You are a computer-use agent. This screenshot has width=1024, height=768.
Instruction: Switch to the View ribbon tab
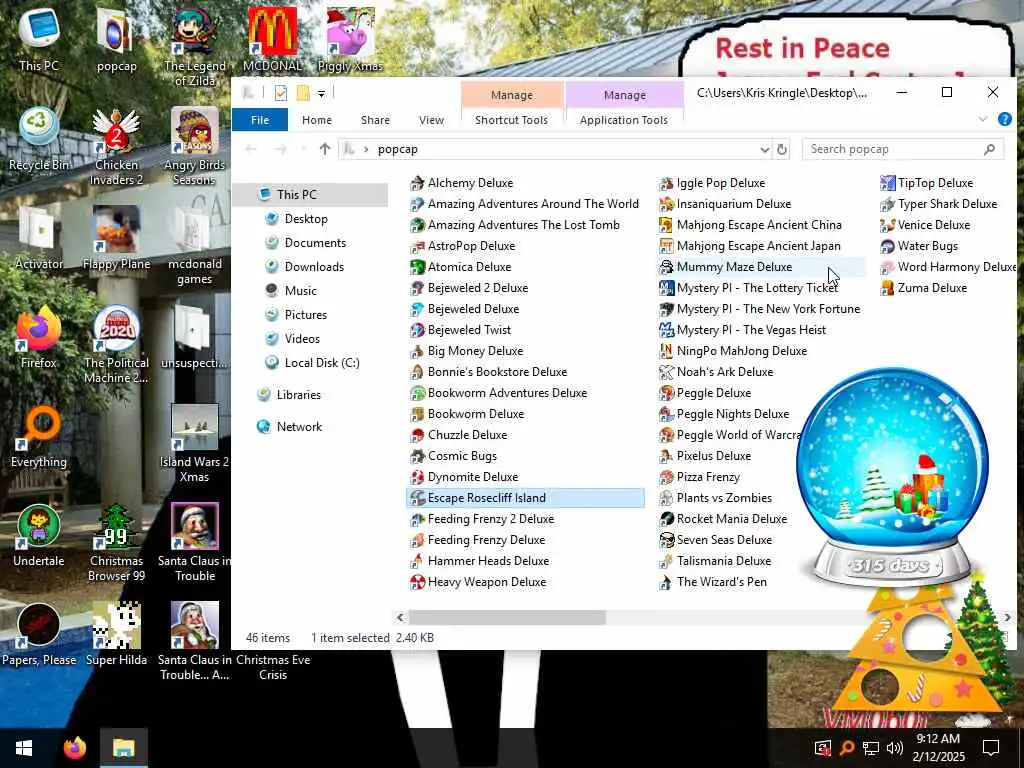pos(431,120)
